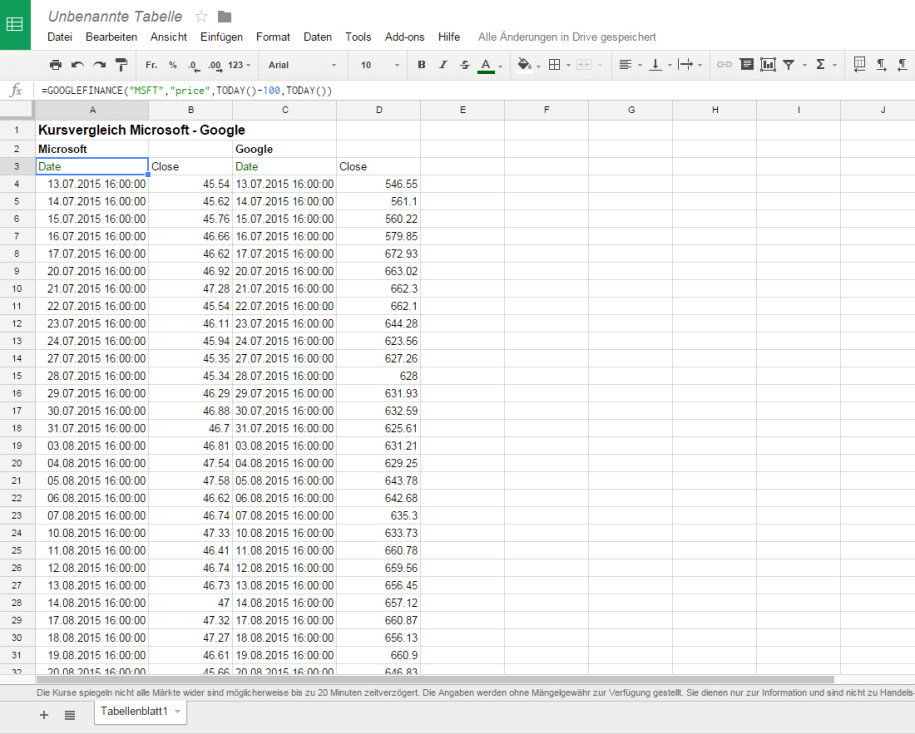Insert a chart using toolbar icon
The image size is (915, 734).
click(768, 65)
